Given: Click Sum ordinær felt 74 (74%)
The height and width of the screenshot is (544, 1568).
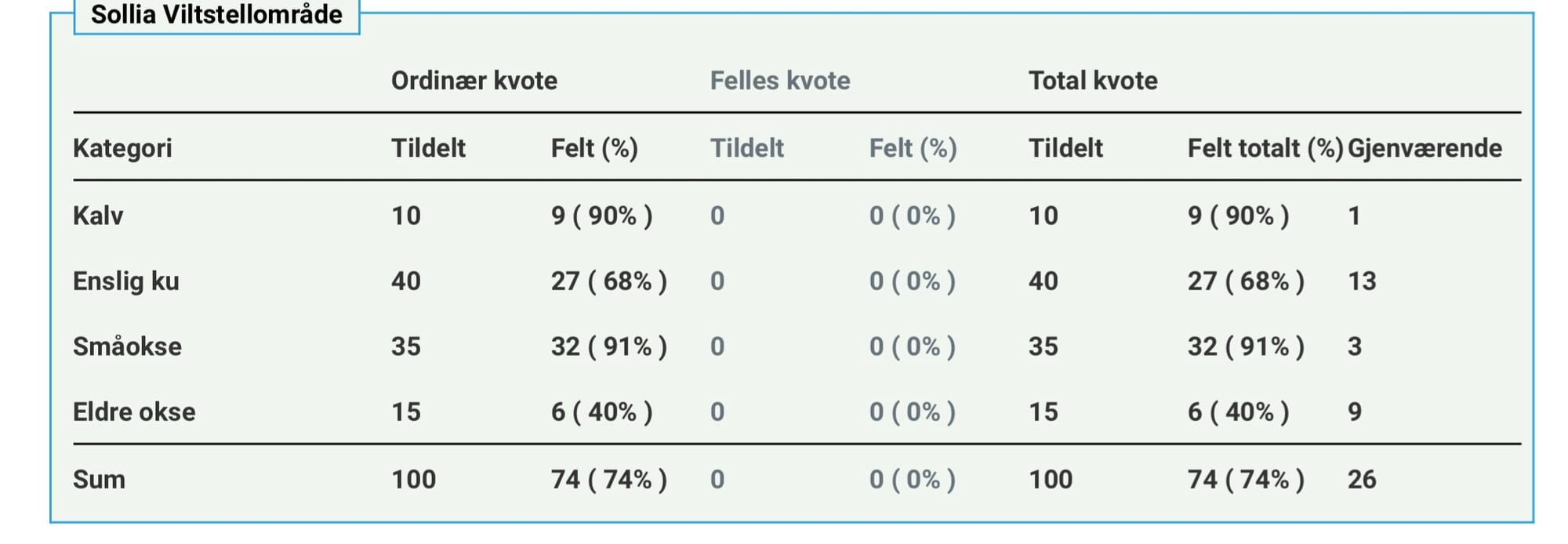Looking at the screenshot, I should (609, 479).
